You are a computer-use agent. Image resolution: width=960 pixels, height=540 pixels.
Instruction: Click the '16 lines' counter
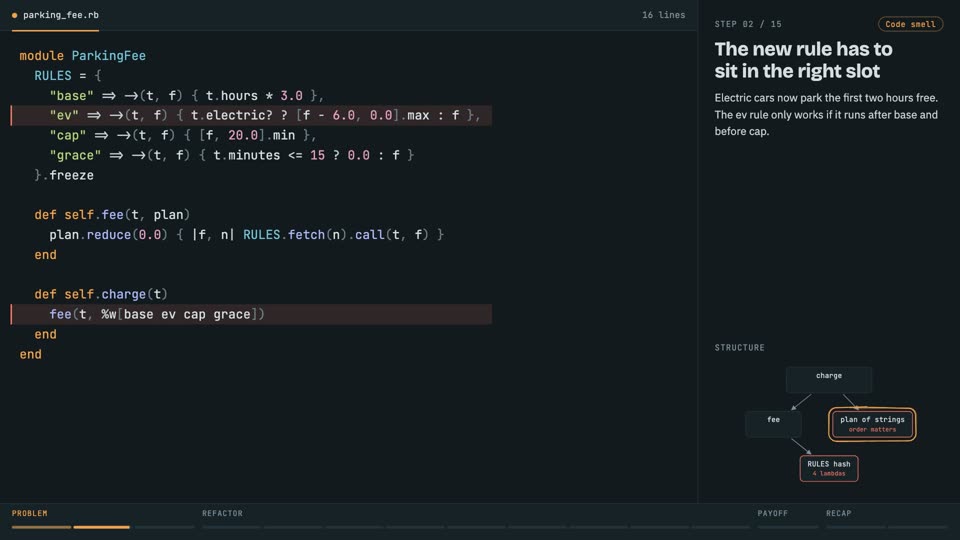[x=663, y=15]
